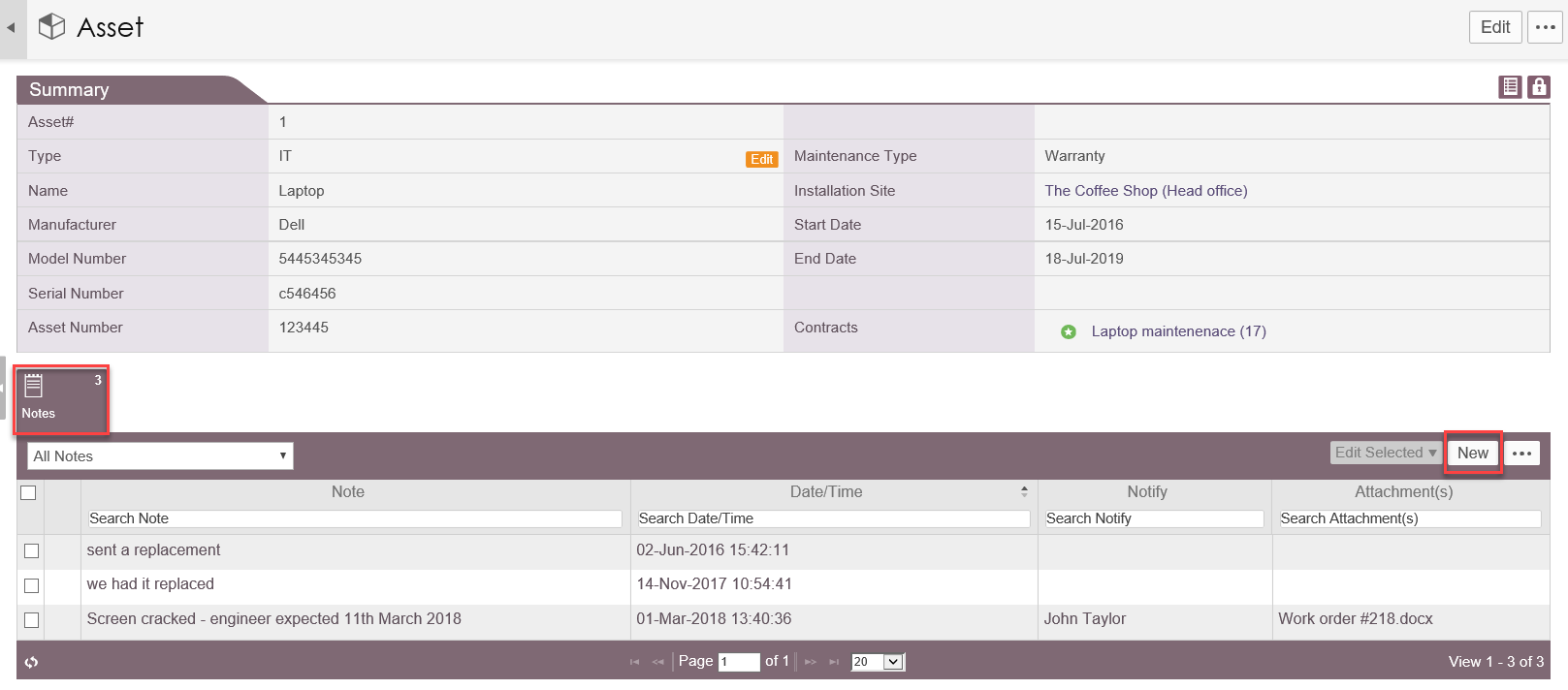Click the lock icon in Summary header
1568x690 pixels.
(x=1539, y=87)
